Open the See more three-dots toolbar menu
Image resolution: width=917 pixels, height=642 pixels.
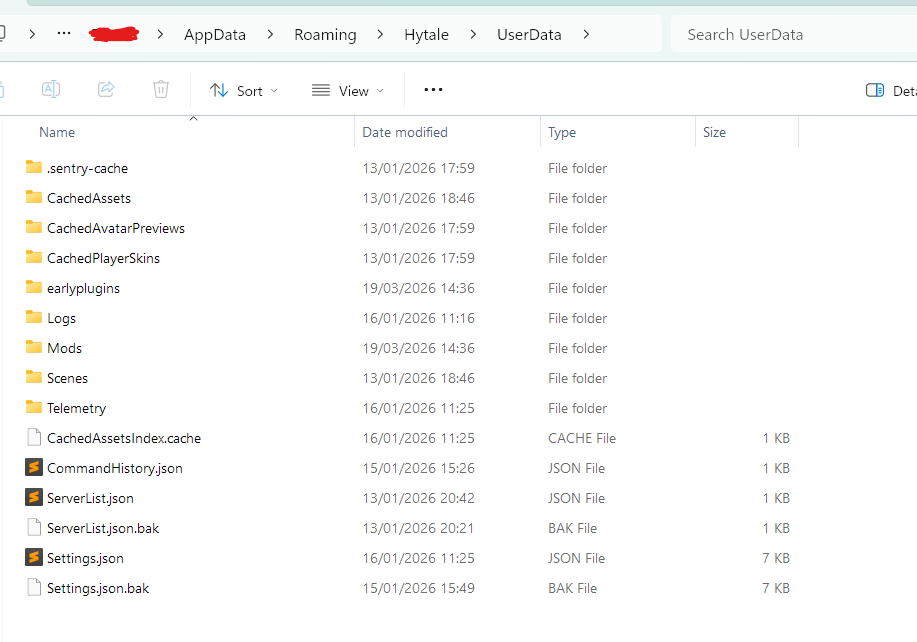433,89
